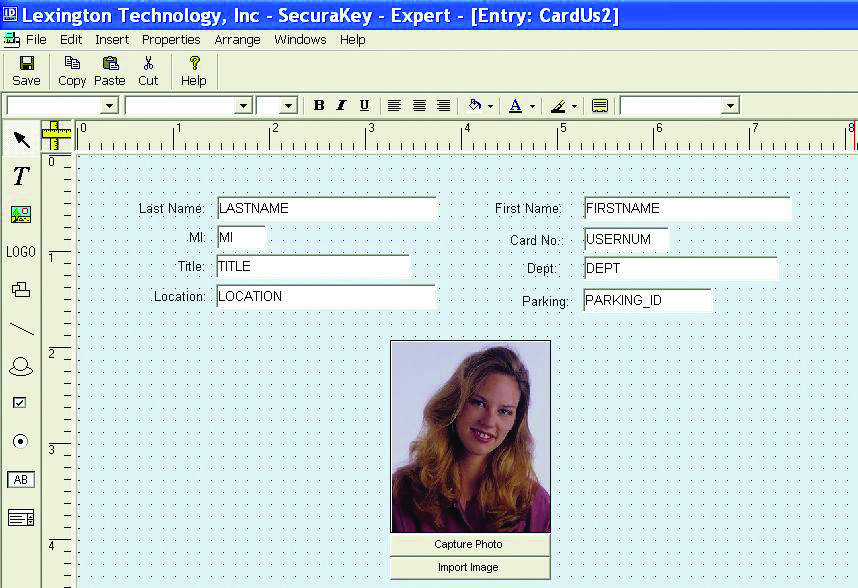858x588 pixels.
Task: Select the LOGO tool
Action: (x=21, y=252)
